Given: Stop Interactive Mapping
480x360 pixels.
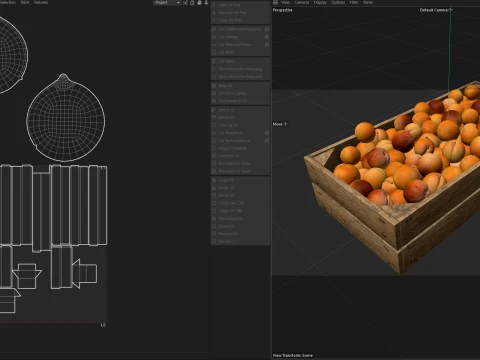Looking at the screenshot, I should pyautogui.click(x=240, y=77).
